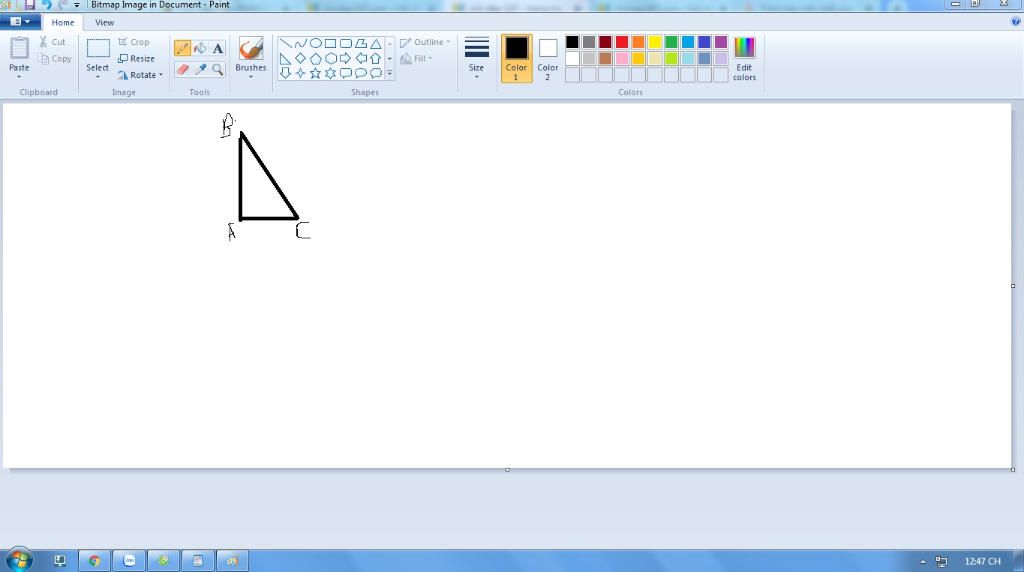Choose the Rectangle shape
Screen dimensions: 1024x572
(330, 44)
